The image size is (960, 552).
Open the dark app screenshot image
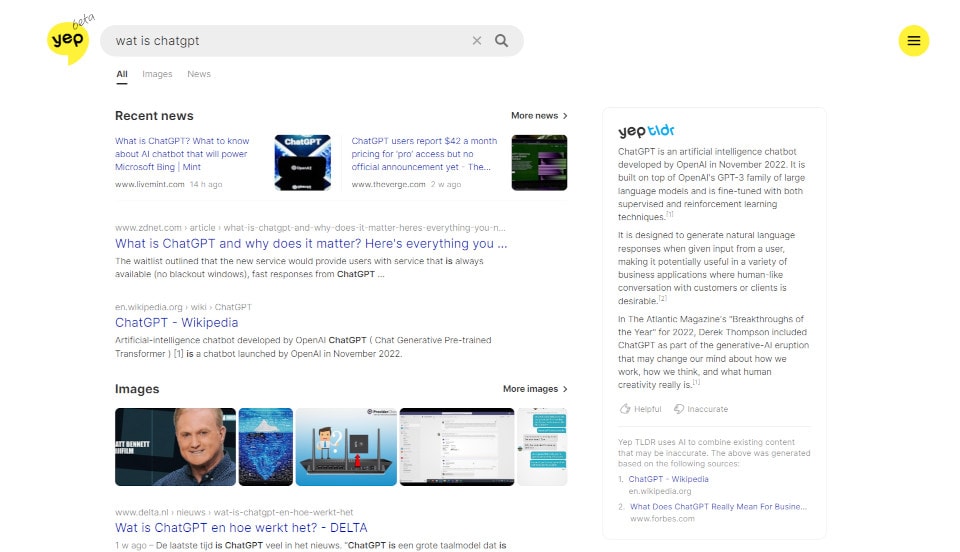tap(457, 447)
